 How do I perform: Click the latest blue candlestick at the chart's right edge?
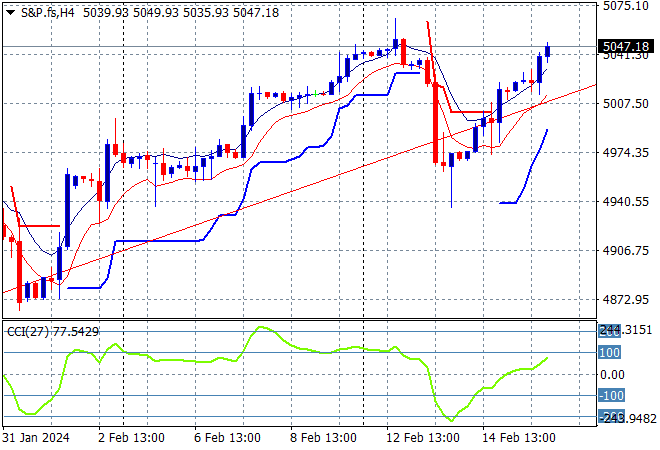pos(548,51)
